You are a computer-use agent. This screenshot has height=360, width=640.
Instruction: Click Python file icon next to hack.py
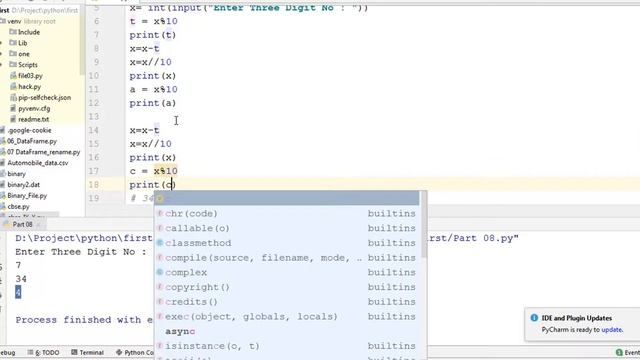coord(13,87)
